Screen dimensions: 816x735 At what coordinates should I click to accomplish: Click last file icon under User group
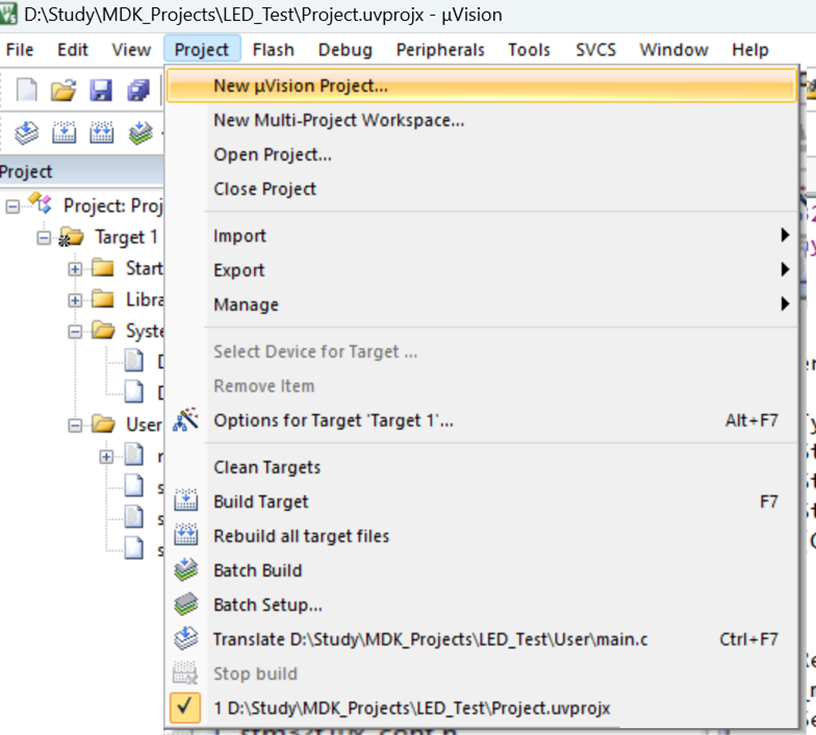click(x=134, y=548)
